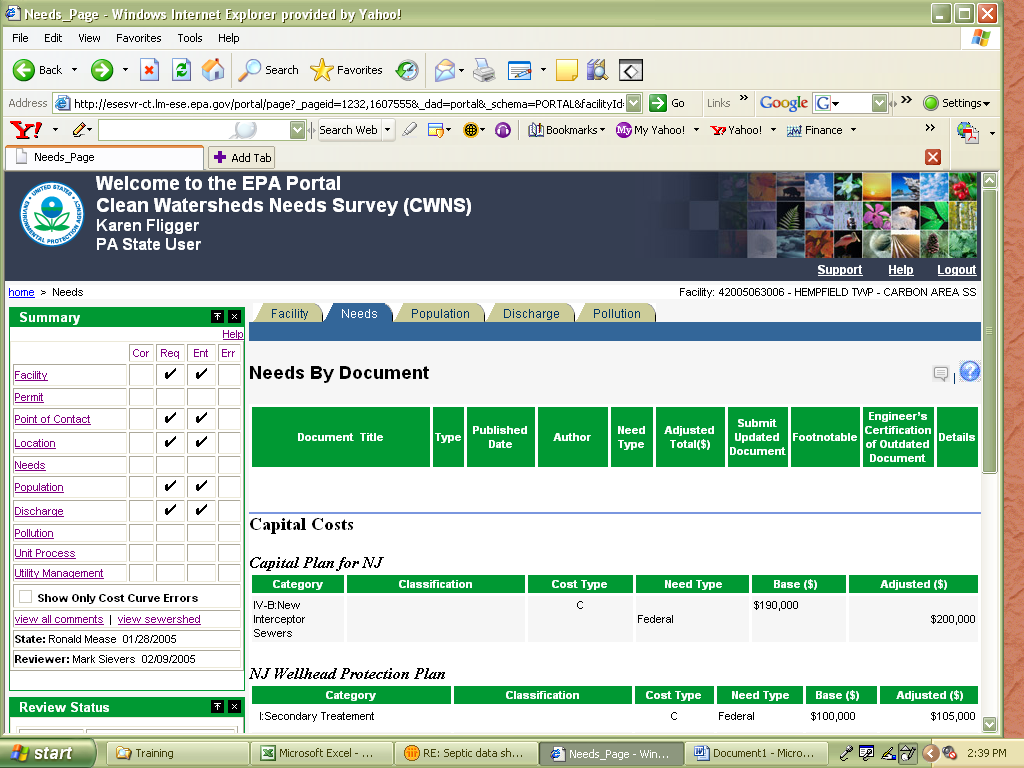Viewport: 1024px width, 768px height.
Task: Click Facility row Req checkmark box
Action: click(x=170, y=375)
